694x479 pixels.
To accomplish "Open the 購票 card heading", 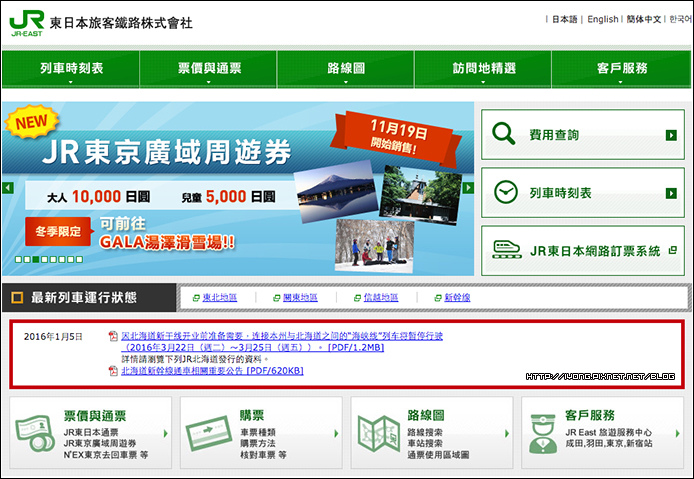I will click(x=252, y=415).
